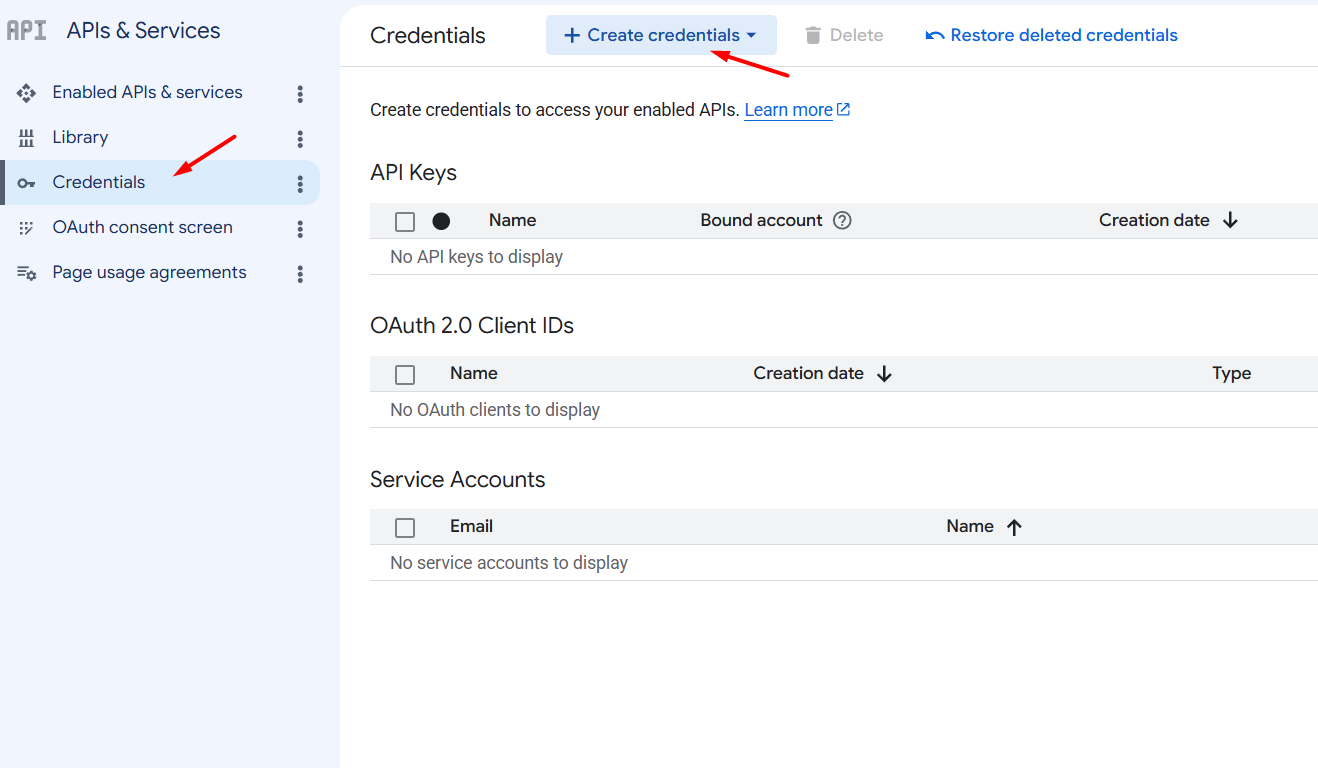
Task: Click the 'No OAuth clients to display' text
Action: coord(495,410)
